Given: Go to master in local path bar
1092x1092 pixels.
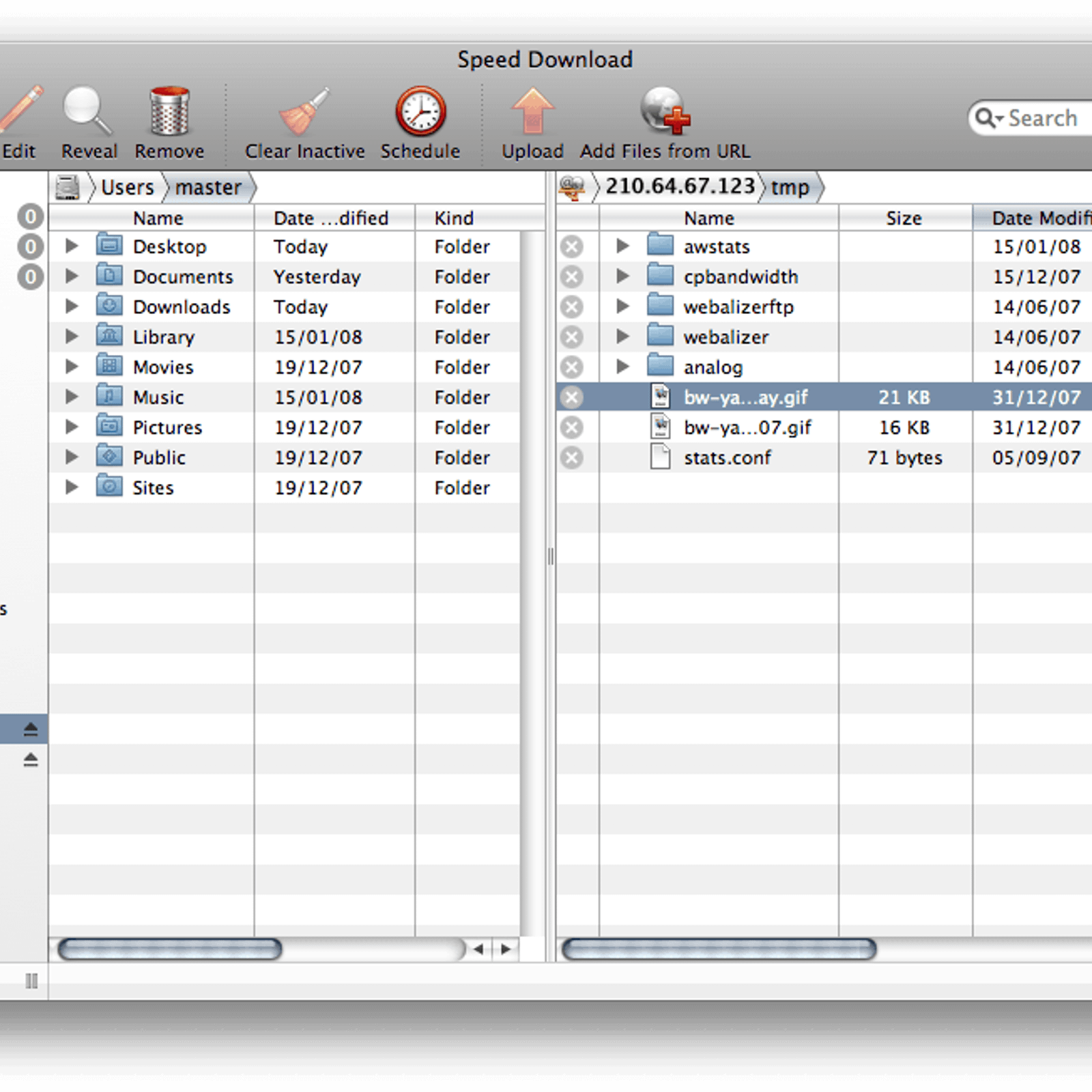Looking at the screenshot, I should (x=208, y=187).
